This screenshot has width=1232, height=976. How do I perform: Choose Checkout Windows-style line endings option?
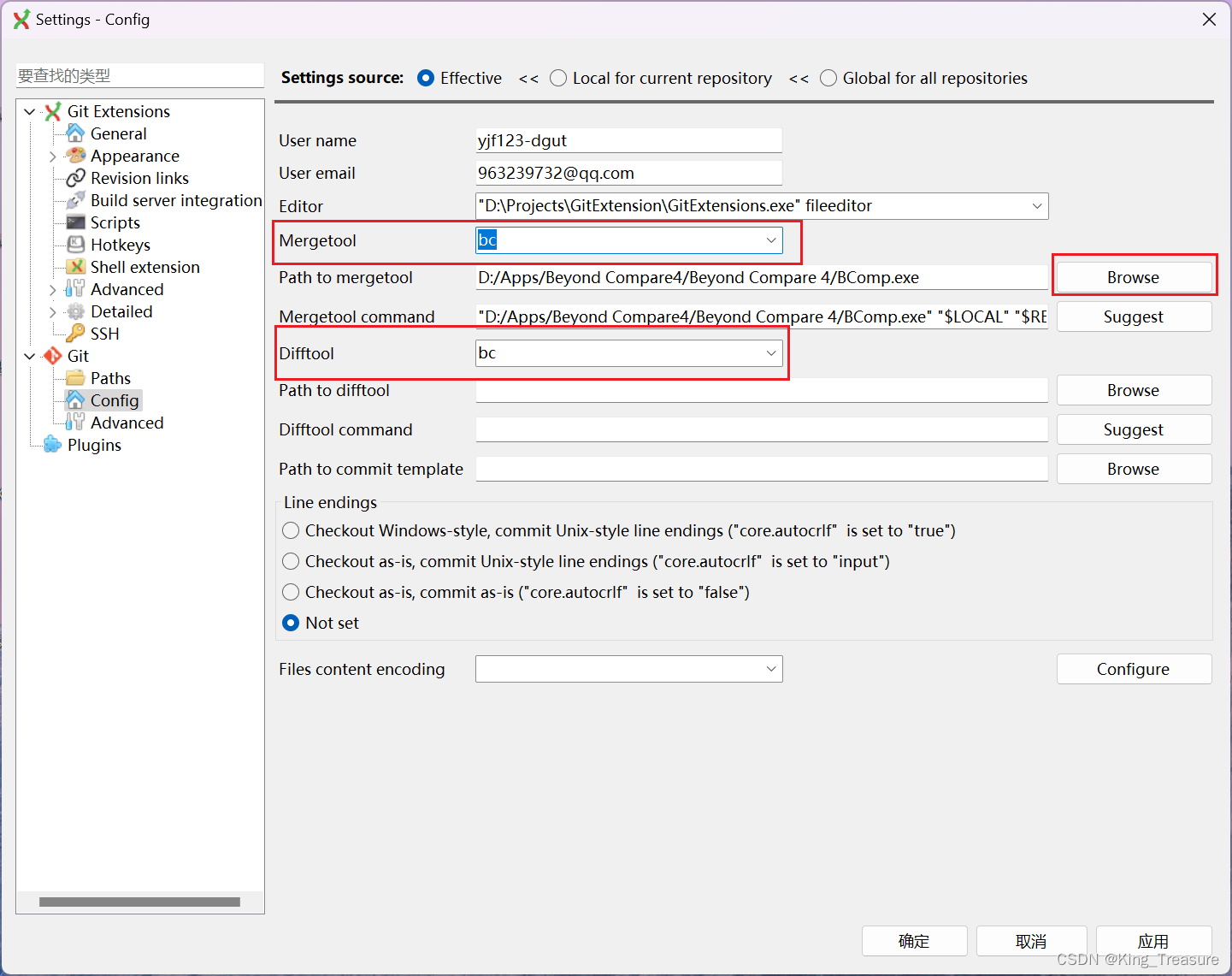tap(291, 530)
